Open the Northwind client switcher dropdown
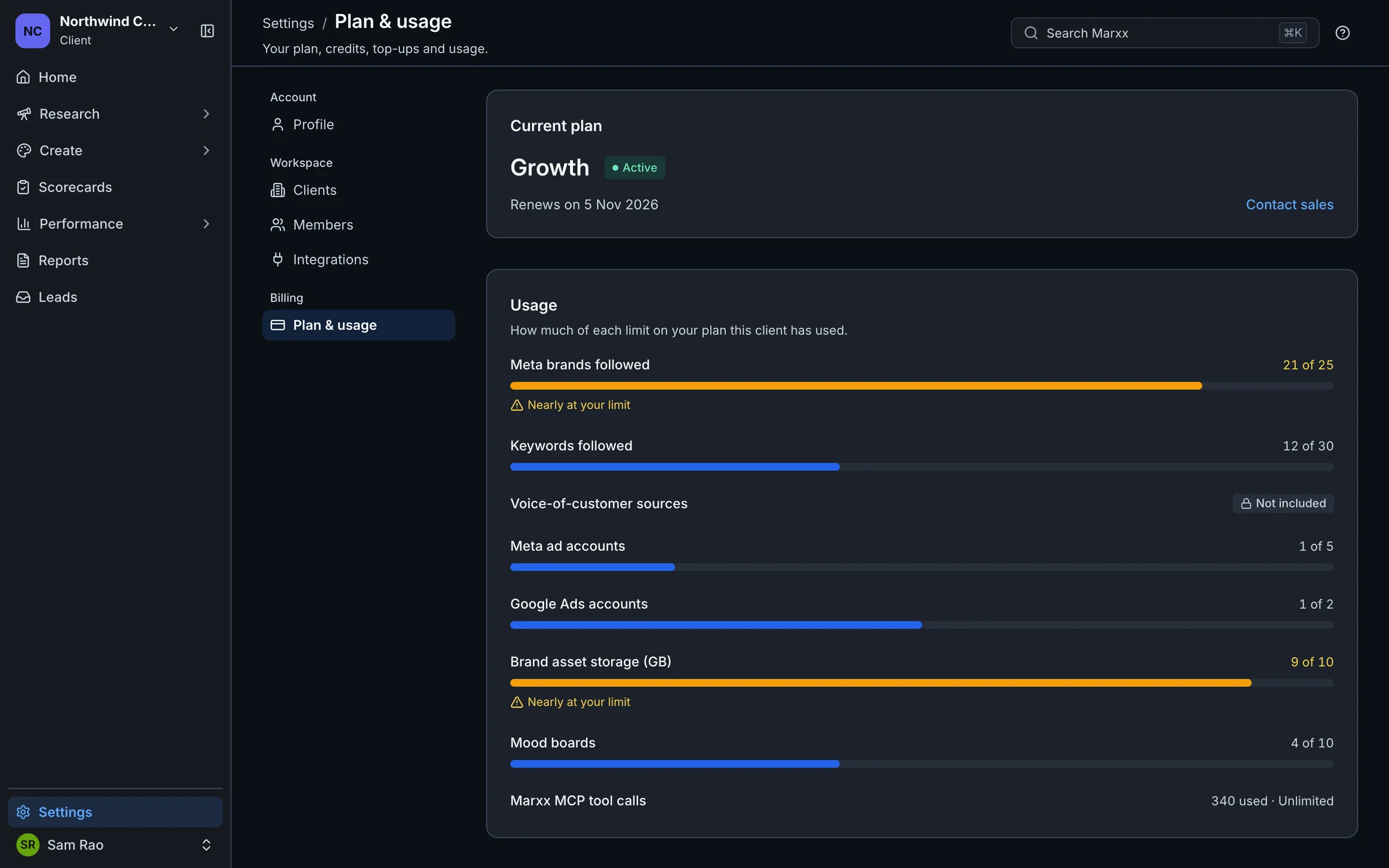The image size is (1389, 868). [173, 29]
